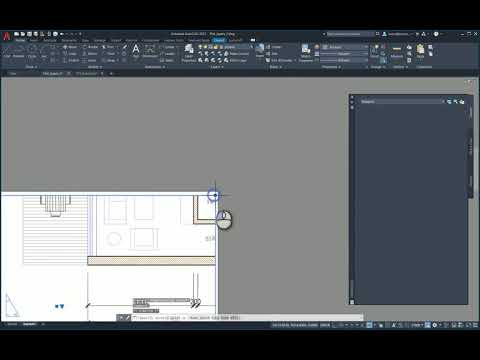Click the command line input field
Viewport: 480px width, 360px height.
(247, 318)
